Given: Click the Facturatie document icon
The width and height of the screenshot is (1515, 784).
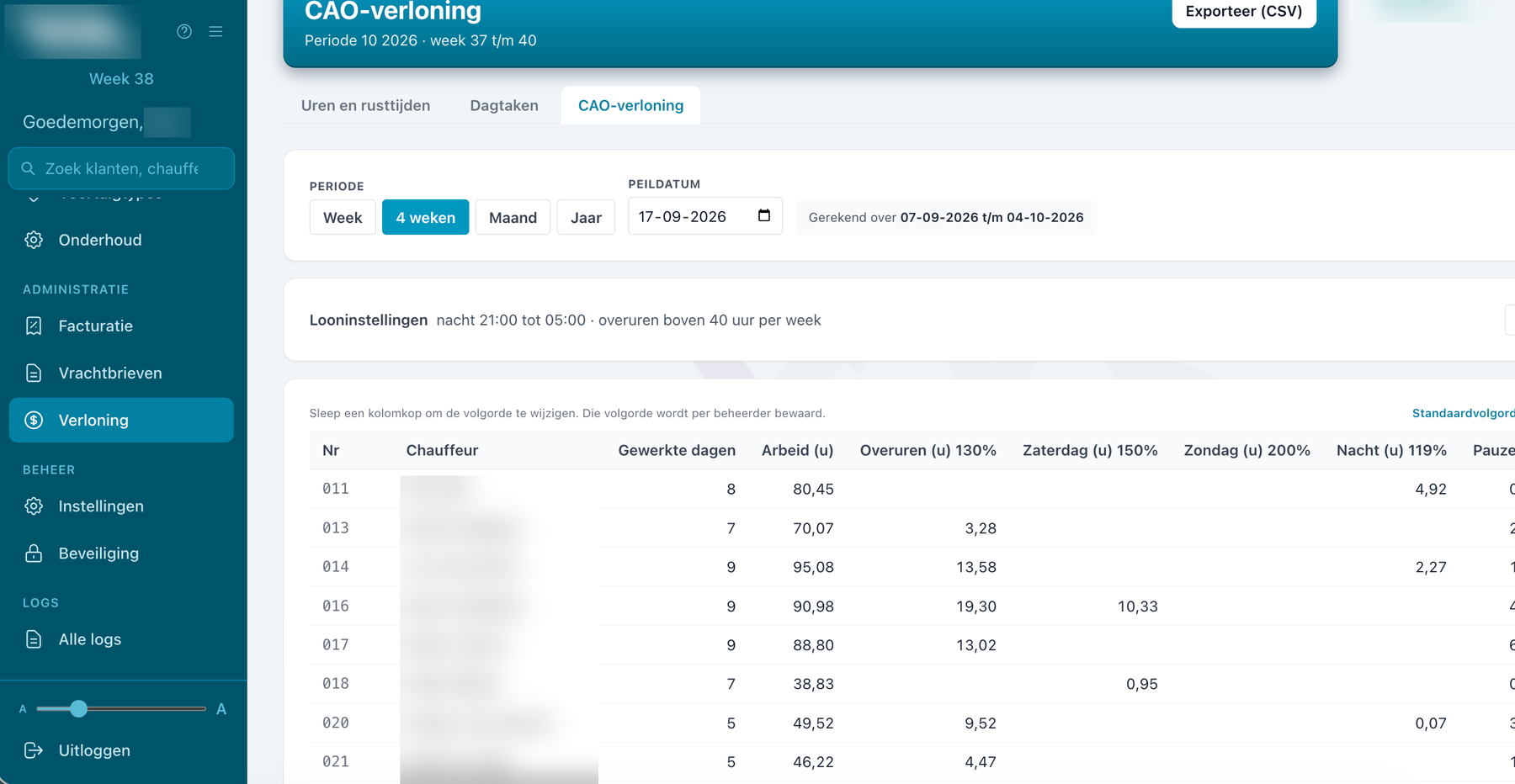Looking at the screenshot, I should [34, 326].
